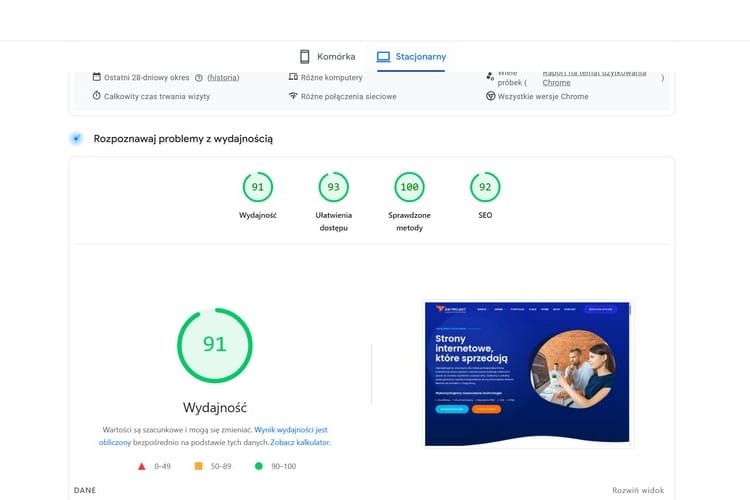Click the large 91 performance gauge
Screen dimensions: 750x500
[x=215, y=345]
